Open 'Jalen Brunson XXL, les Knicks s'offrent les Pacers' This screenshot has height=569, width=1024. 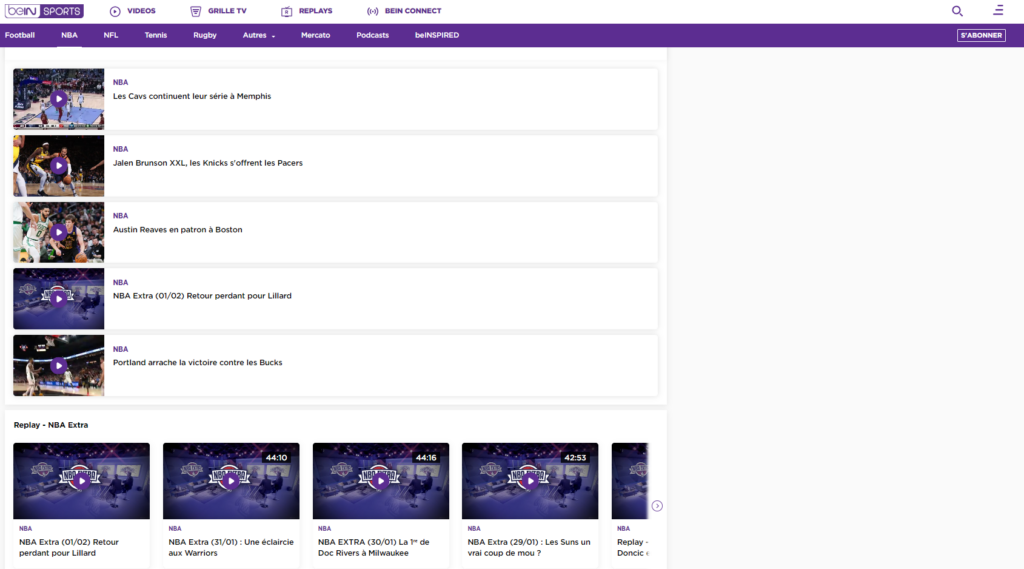208,163
